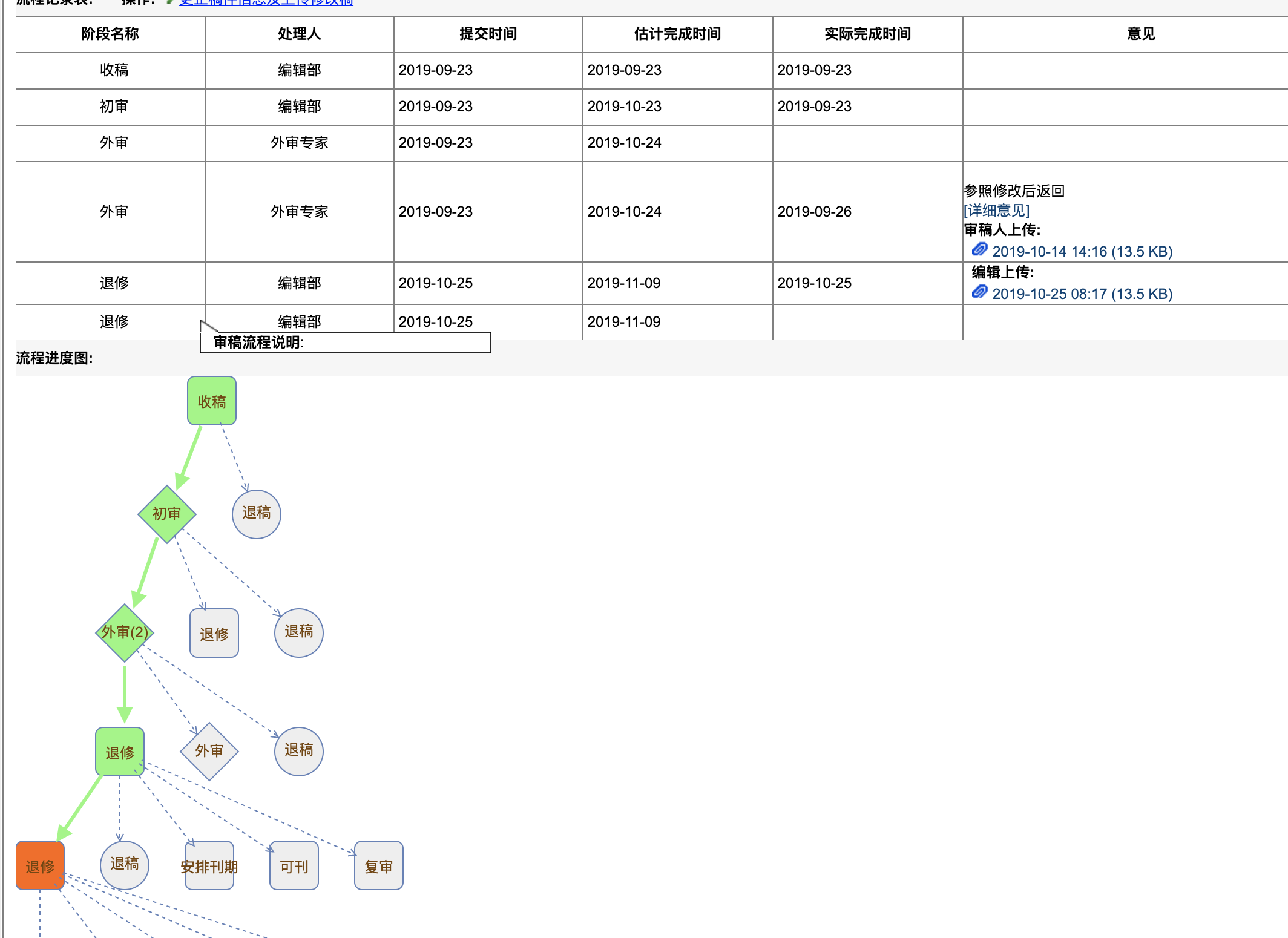Click the 可刊 flowchart node
The width and height of the screenshot is (1288, 938).
[294, 866]
